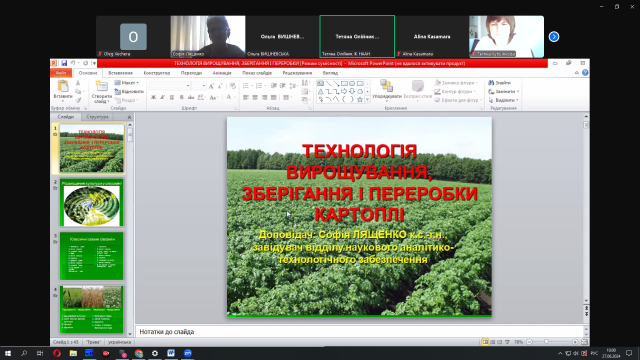Image resolution: width=640 pixels, height=360 pixels.
Task: Select slide 2 thumbnail
Action: [91, 202]
